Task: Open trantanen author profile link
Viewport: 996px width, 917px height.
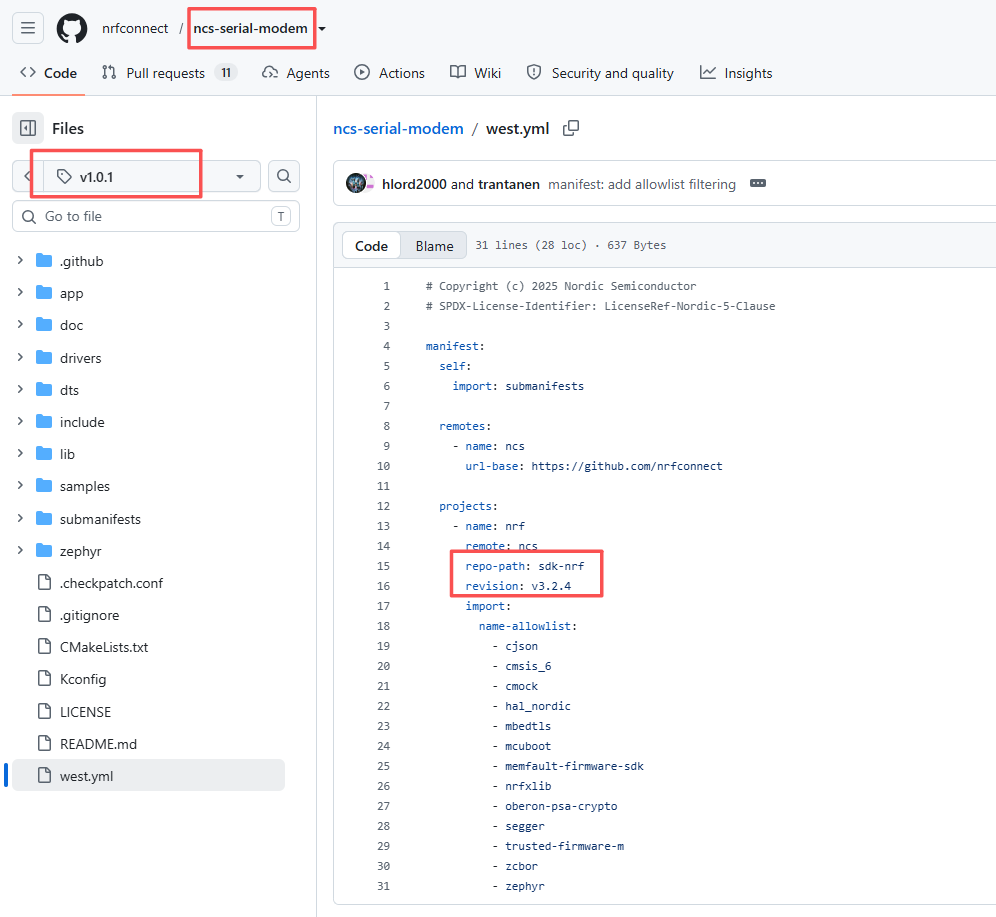Action: pos(509,184)
